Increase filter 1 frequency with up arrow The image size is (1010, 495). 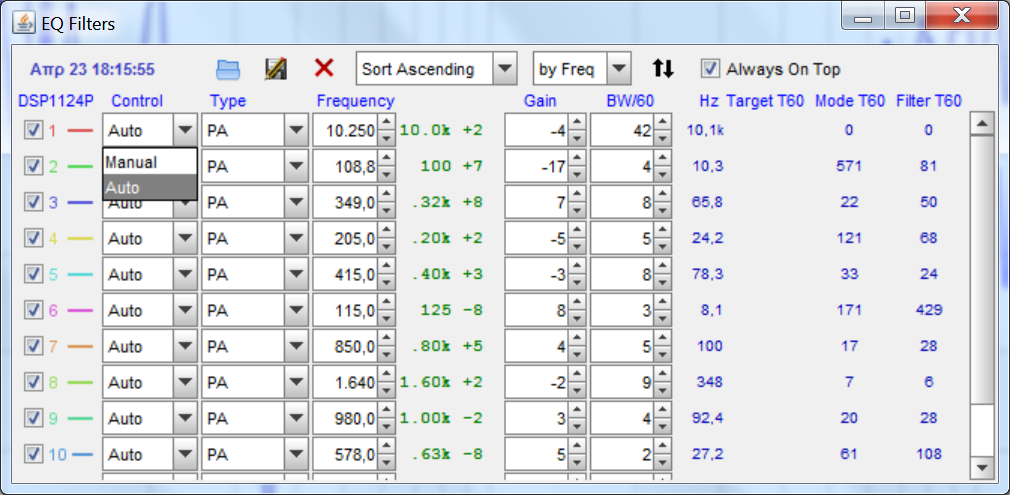386,124
